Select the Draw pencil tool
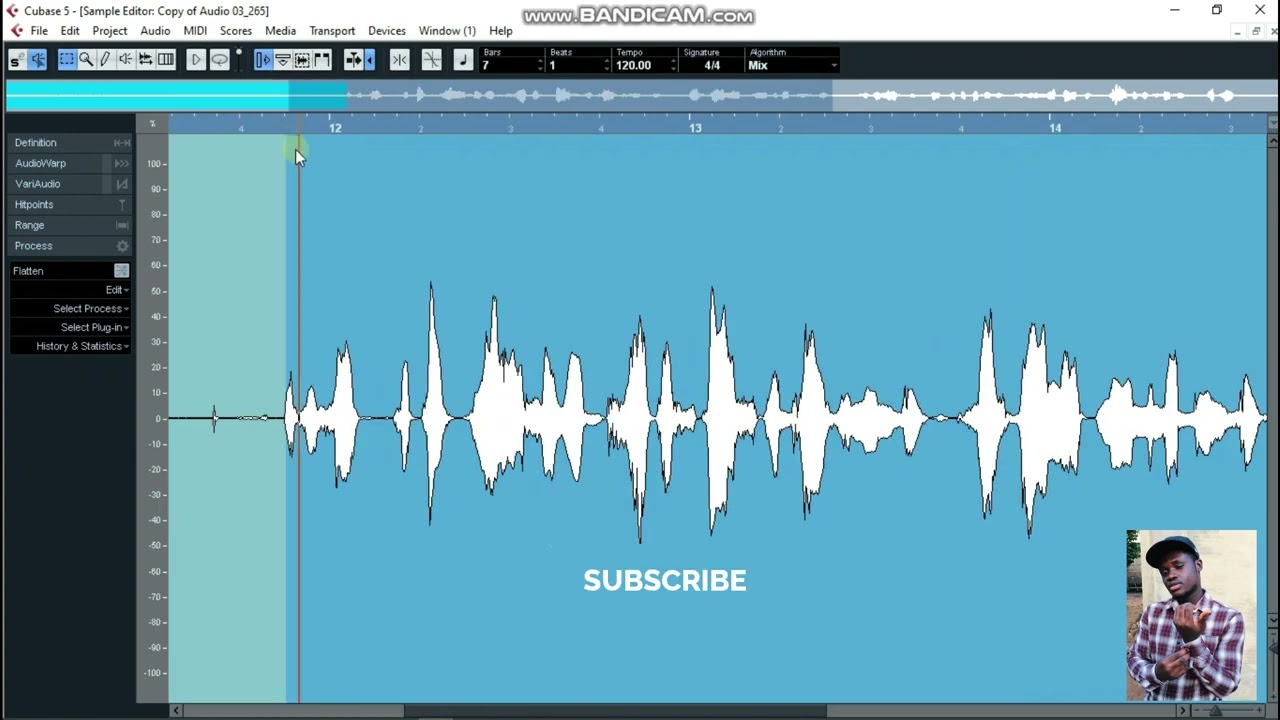1280x720 pixels. tap(106, 60)
